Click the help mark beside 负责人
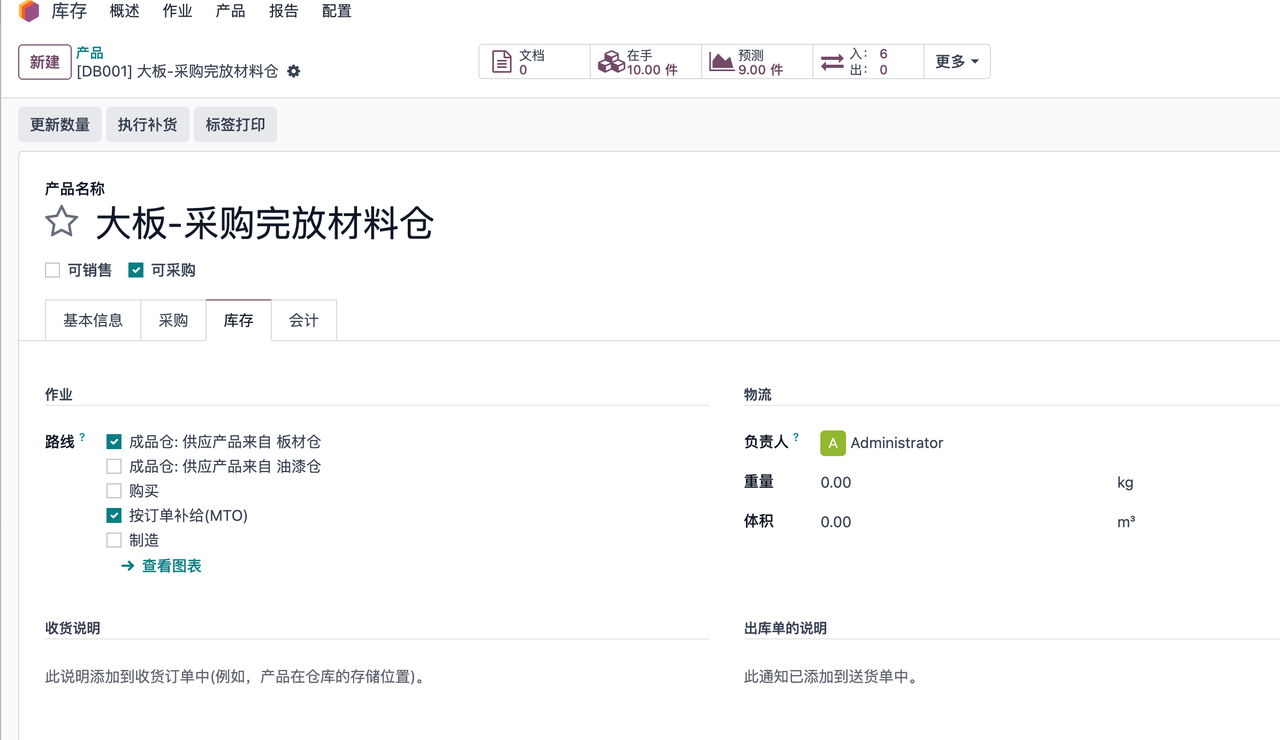 click(797, 437)
